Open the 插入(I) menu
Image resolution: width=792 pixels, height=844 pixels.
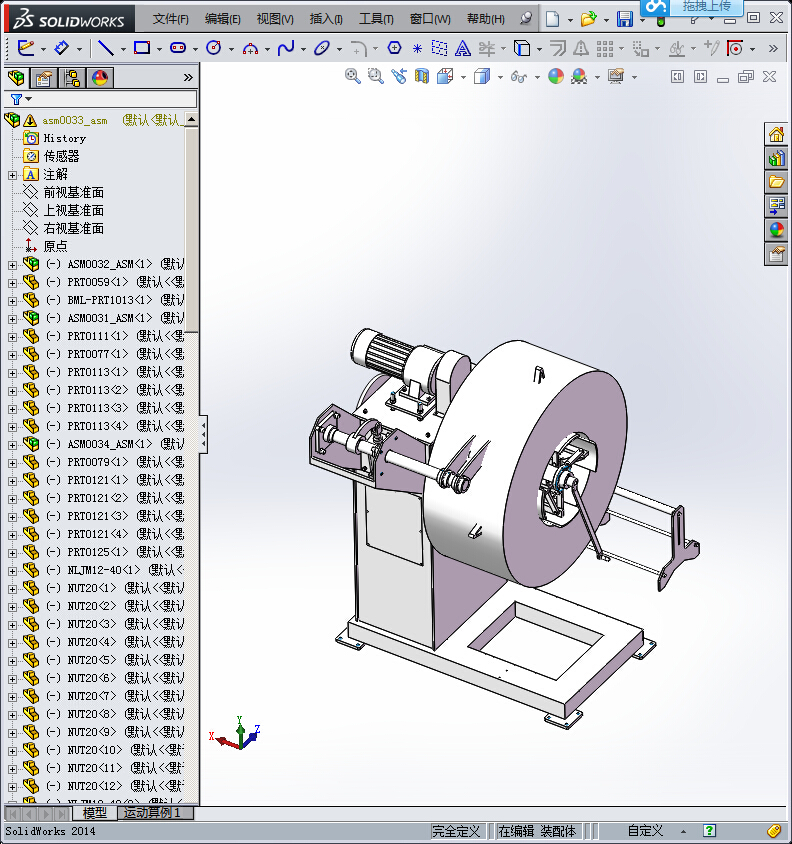(326, 19)
